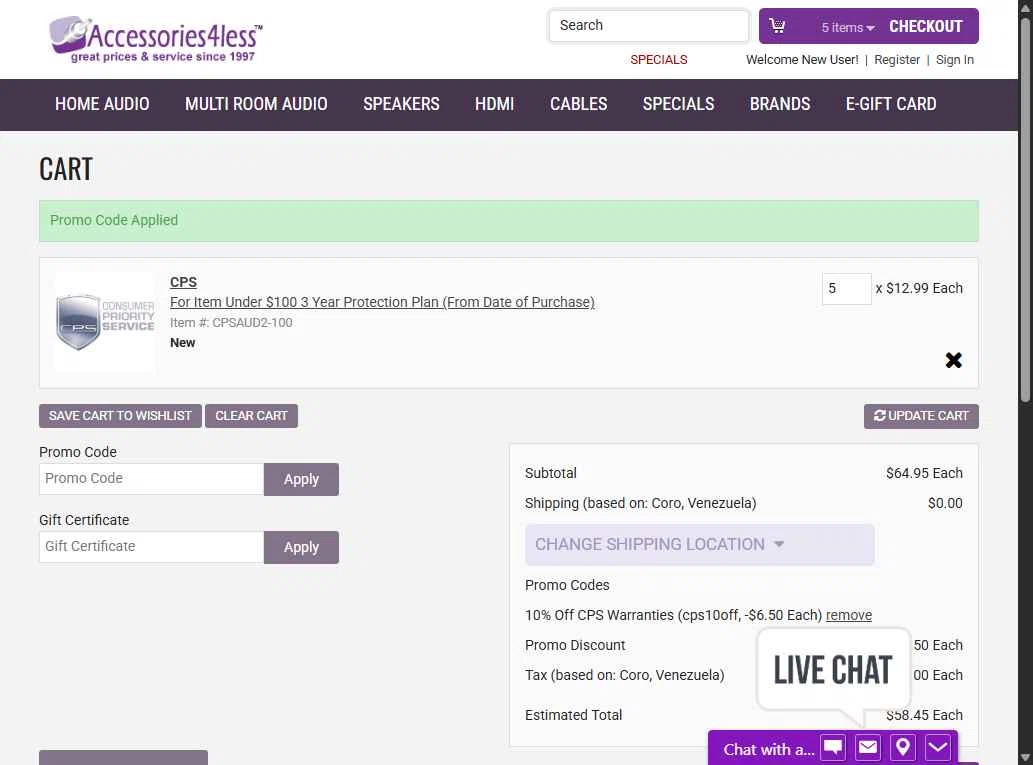Image resolution: width=1033 pixels, height=765 pixels.
Task: Apply the promo code
Action: click(x=301, y=479)
